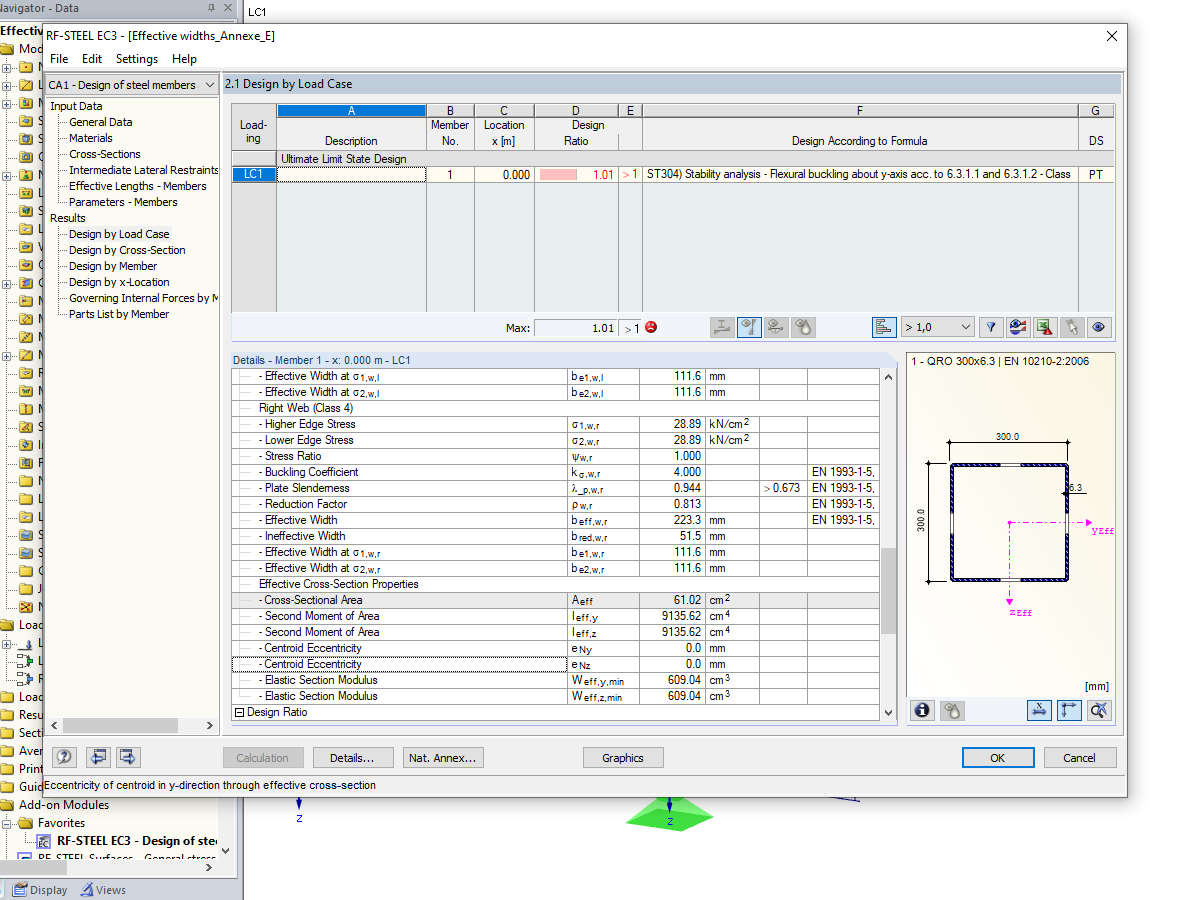Open the Details dialog

click(x=353, y=757)
